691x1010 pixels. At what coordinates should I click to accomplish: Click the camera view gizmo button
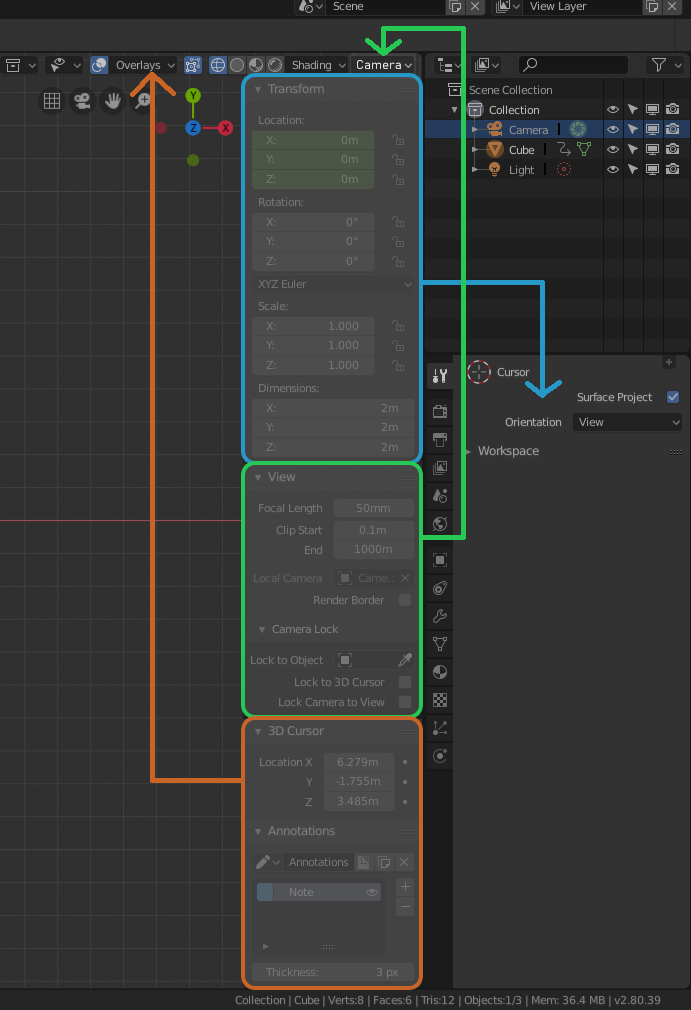(82, 100)
